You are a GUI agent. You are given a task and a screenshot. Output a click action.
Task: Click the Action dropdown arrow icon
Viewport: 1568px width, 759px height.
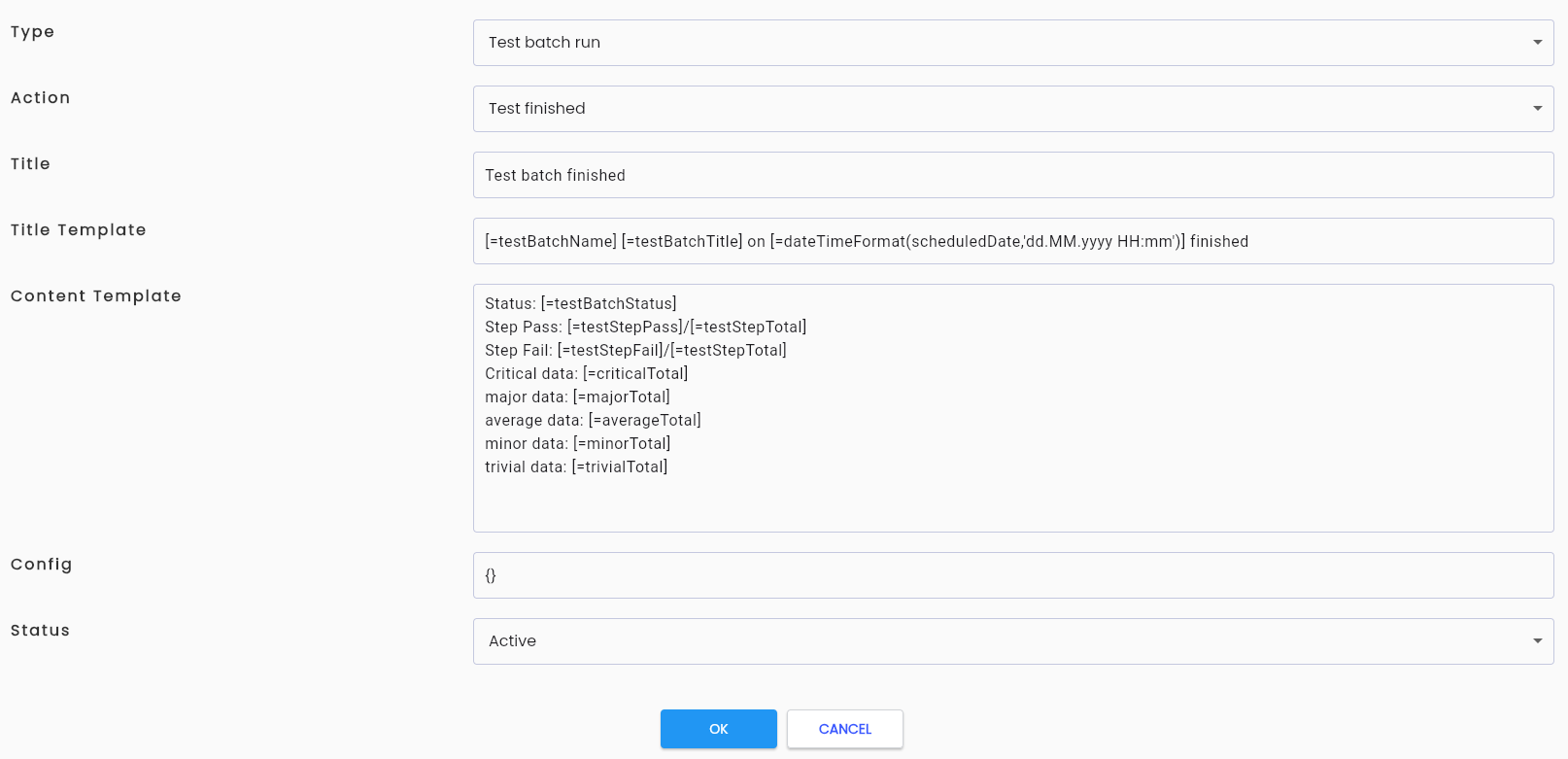[x=1537, y=109]
